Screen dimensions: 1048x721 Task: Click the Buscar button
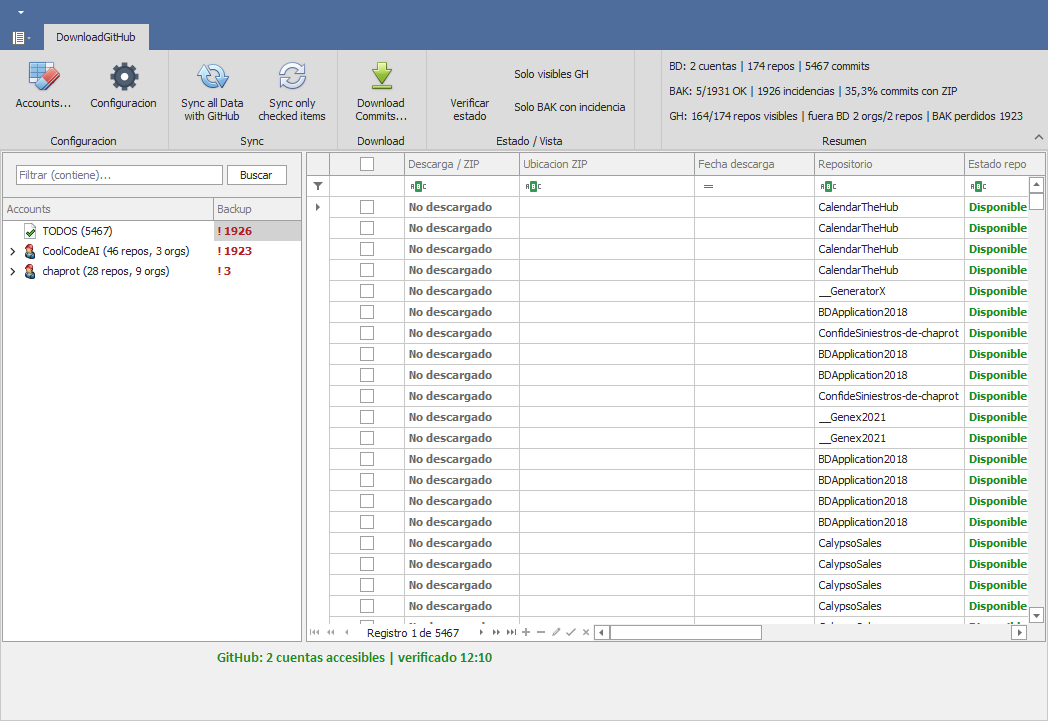(x=256, y=175)
